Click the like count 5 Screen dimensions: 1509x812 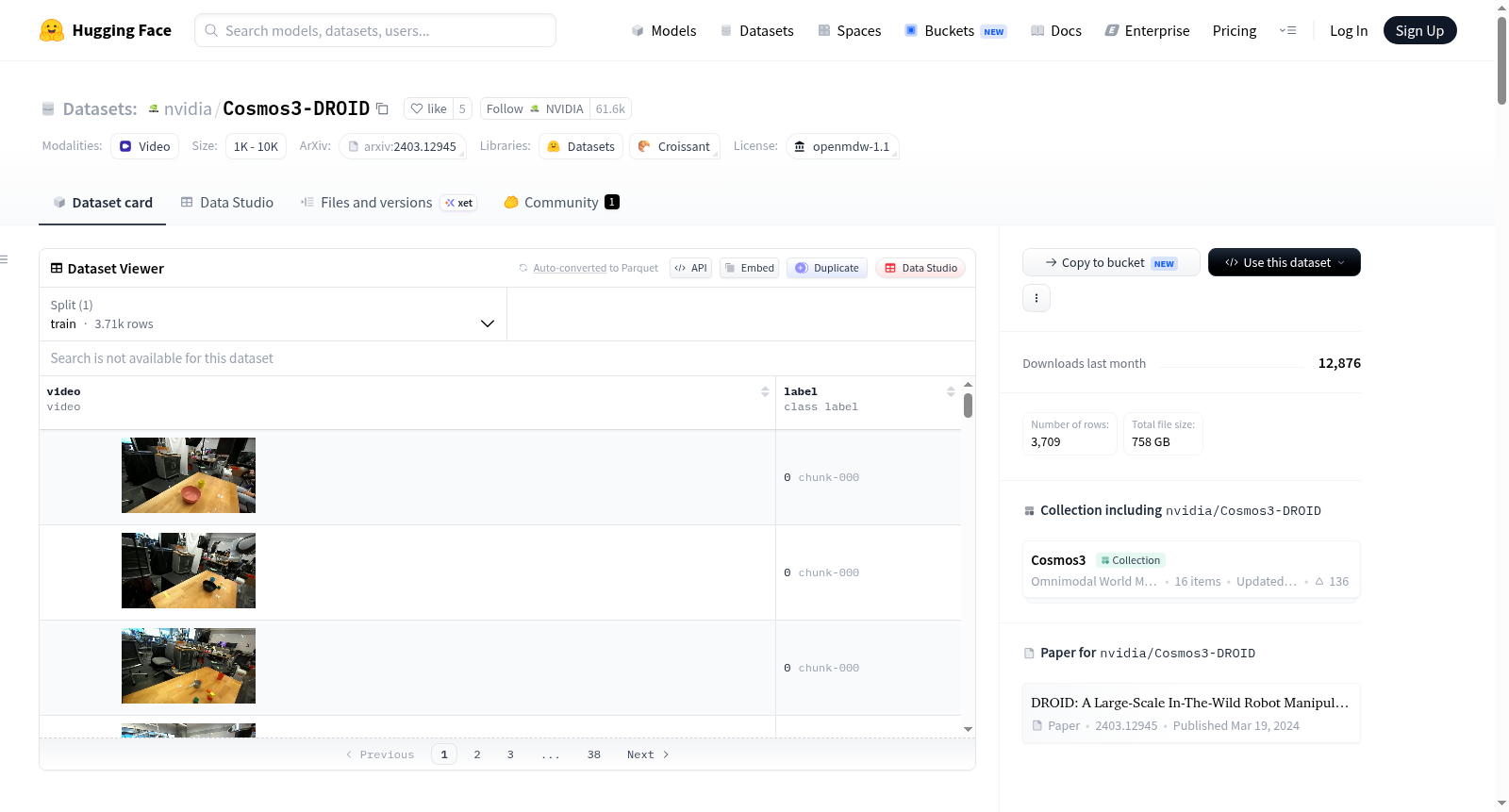click(462, 108)
